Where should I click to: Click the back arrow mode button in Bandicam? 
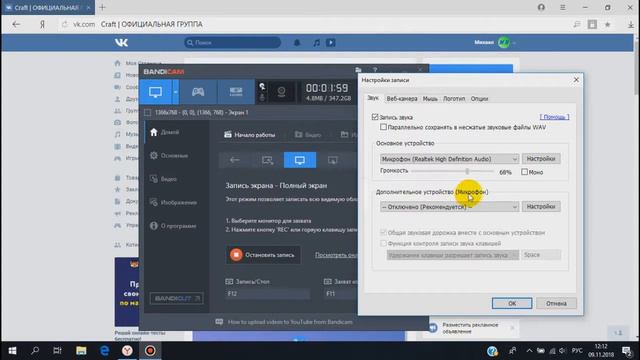235,160
